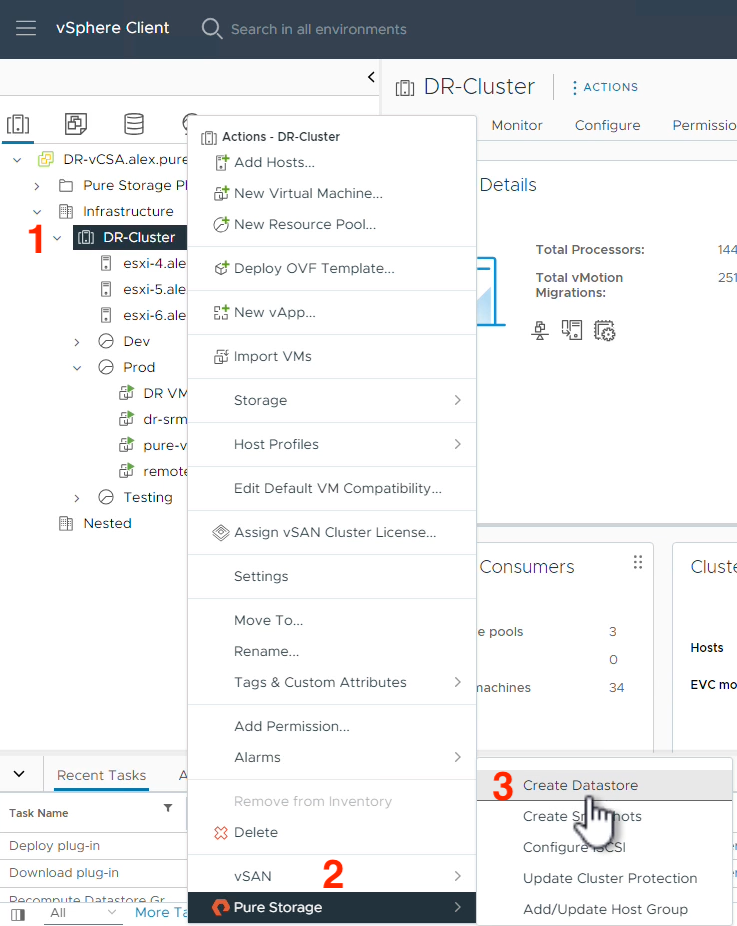The image size is (737, 926).
Task: Open the Consumers card drag handle
Action: [x=638, y=562]
